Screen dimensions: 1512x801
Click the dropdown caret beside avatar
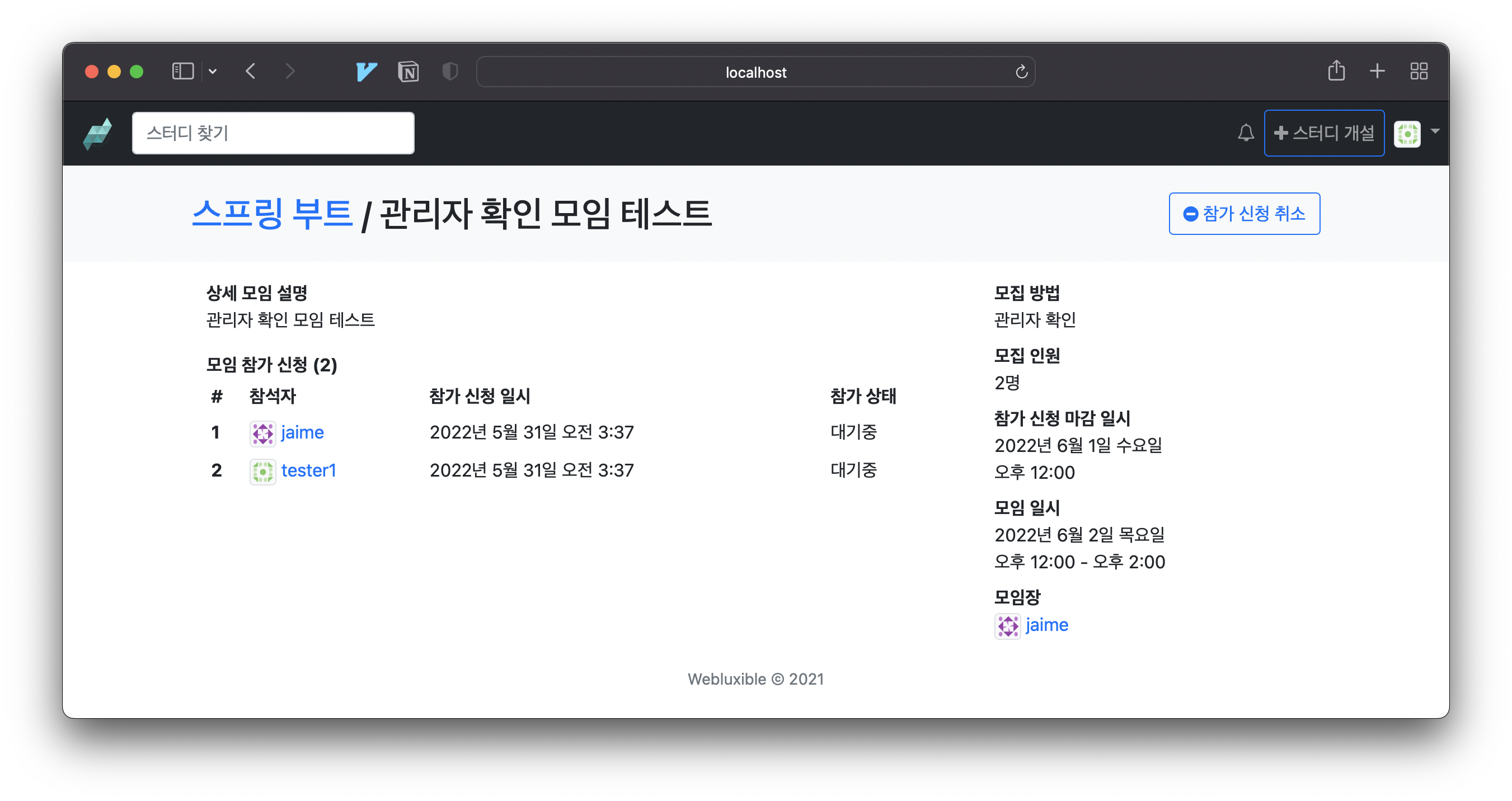pos(1435,131)
